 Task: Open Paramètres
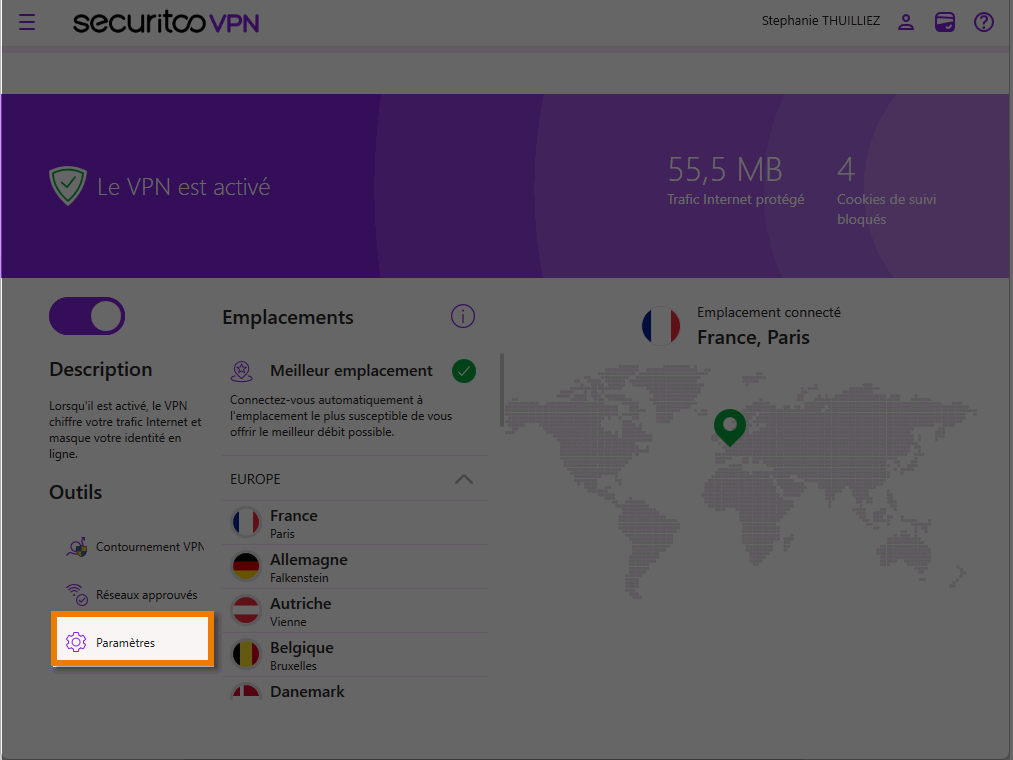(x=132, y=639)
